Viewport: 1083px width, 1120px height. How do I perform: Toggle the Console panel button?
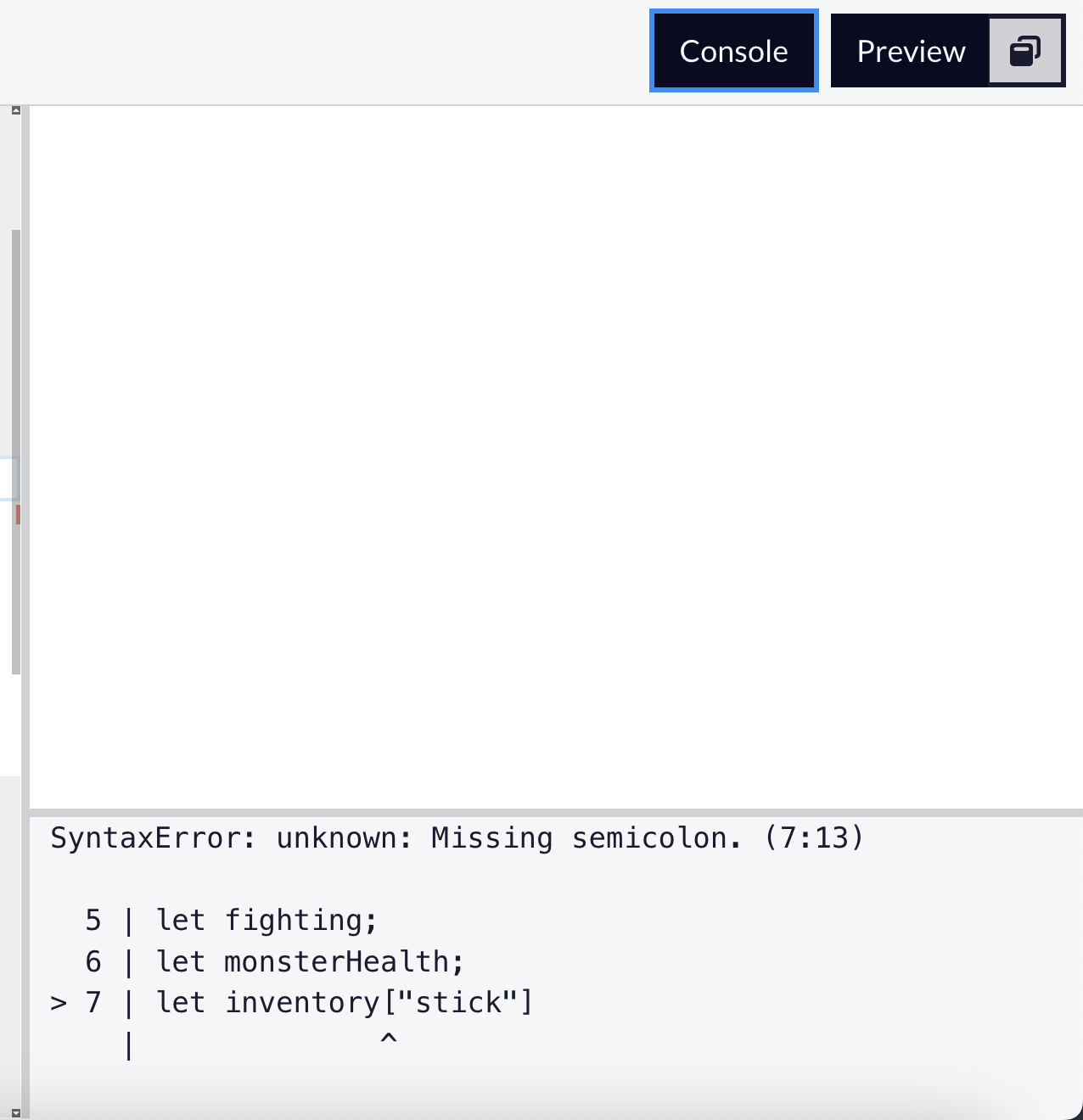coord(733,51)
